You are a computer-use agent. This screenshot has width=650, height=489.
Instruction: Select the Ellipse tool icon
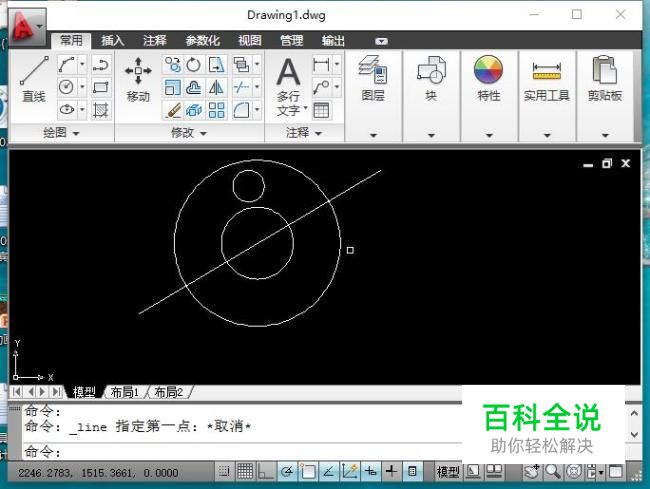[x=66, y=109]
